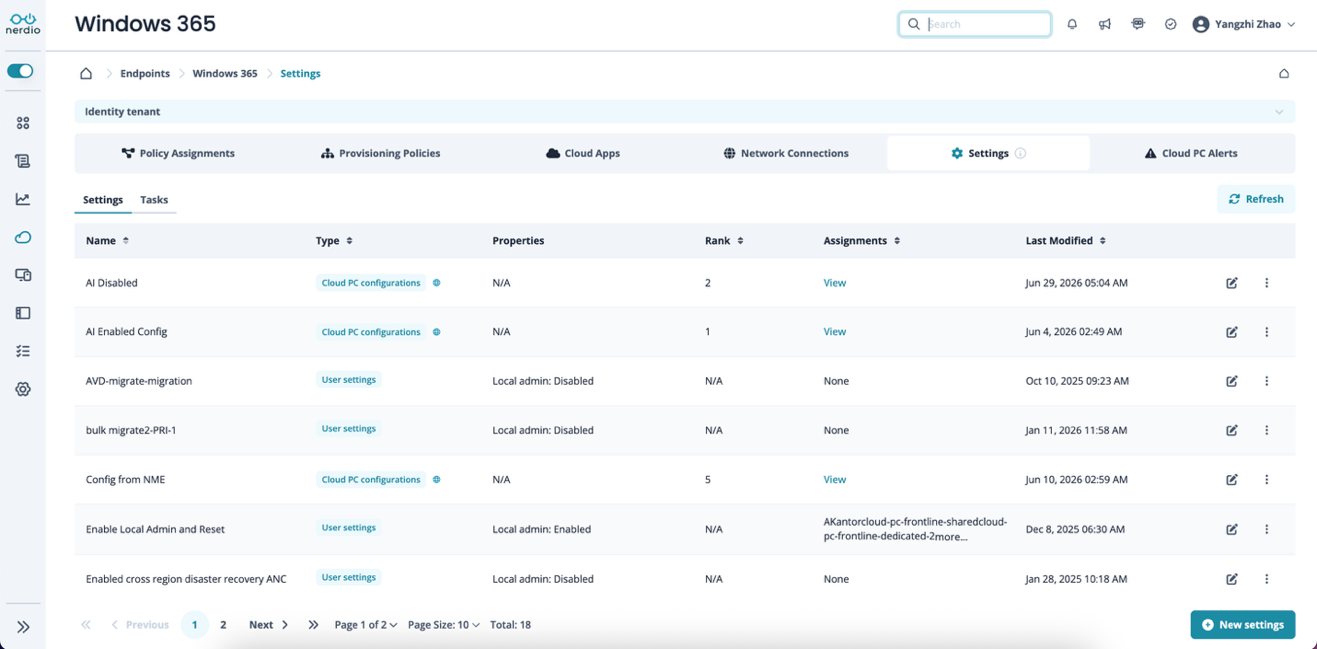
Task: Open more options for AI Enabled Config row
Action: tap(1267, 332)
